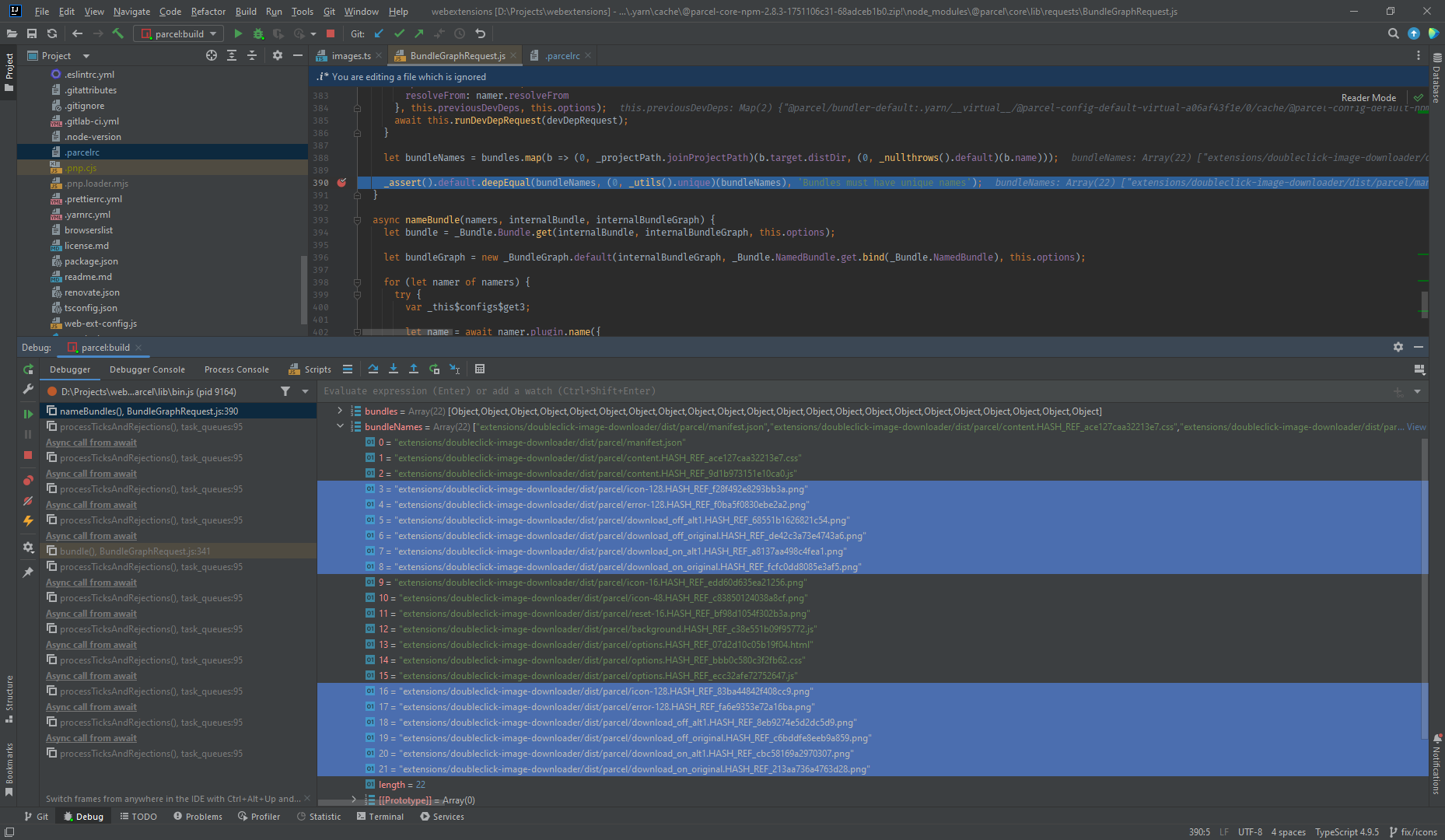The image size is (1445, 840).
Task: Expand the bundles array variable
Action: 338,411
